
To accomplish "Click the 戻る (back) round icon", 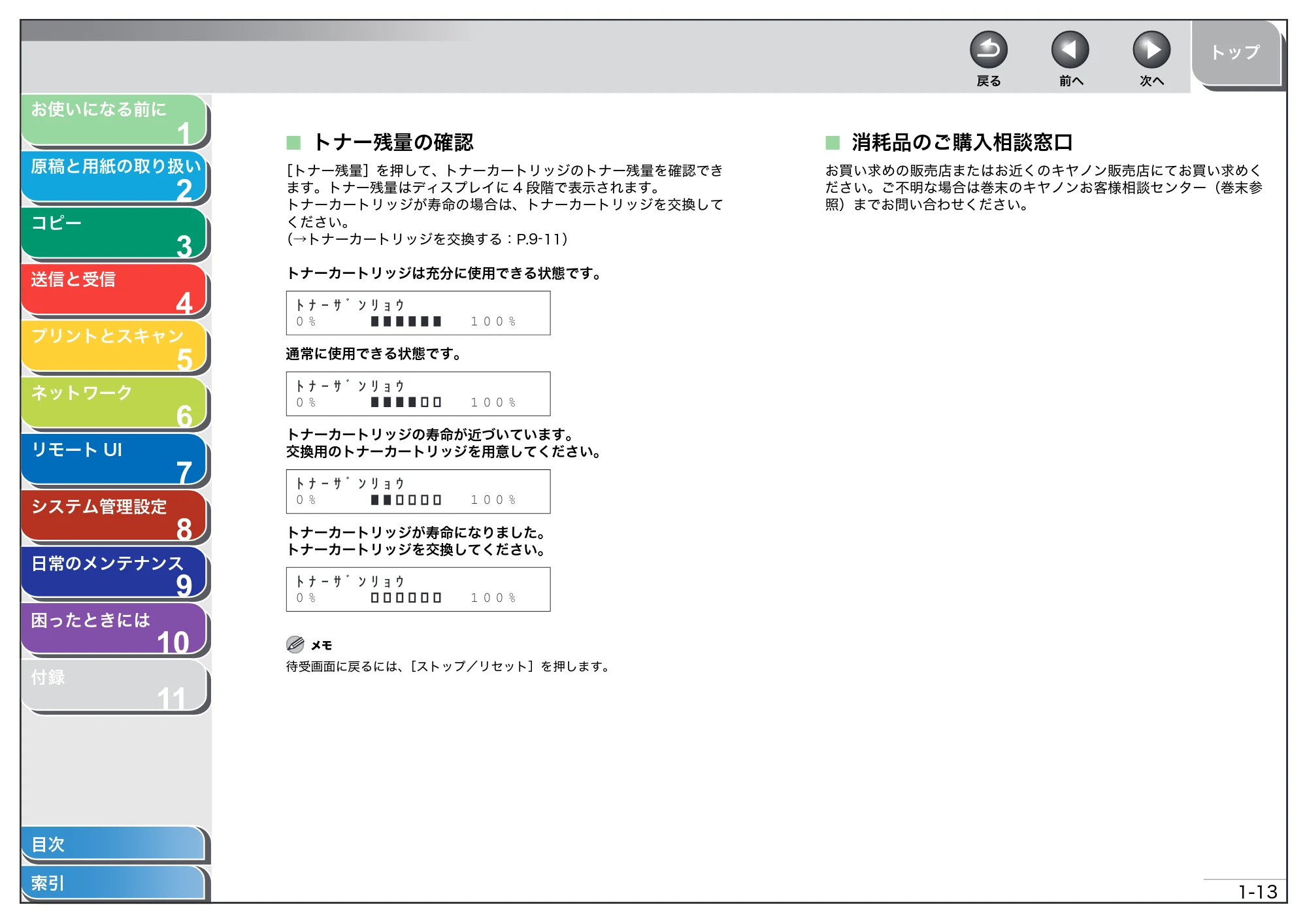I will click(x=988, y=50).
